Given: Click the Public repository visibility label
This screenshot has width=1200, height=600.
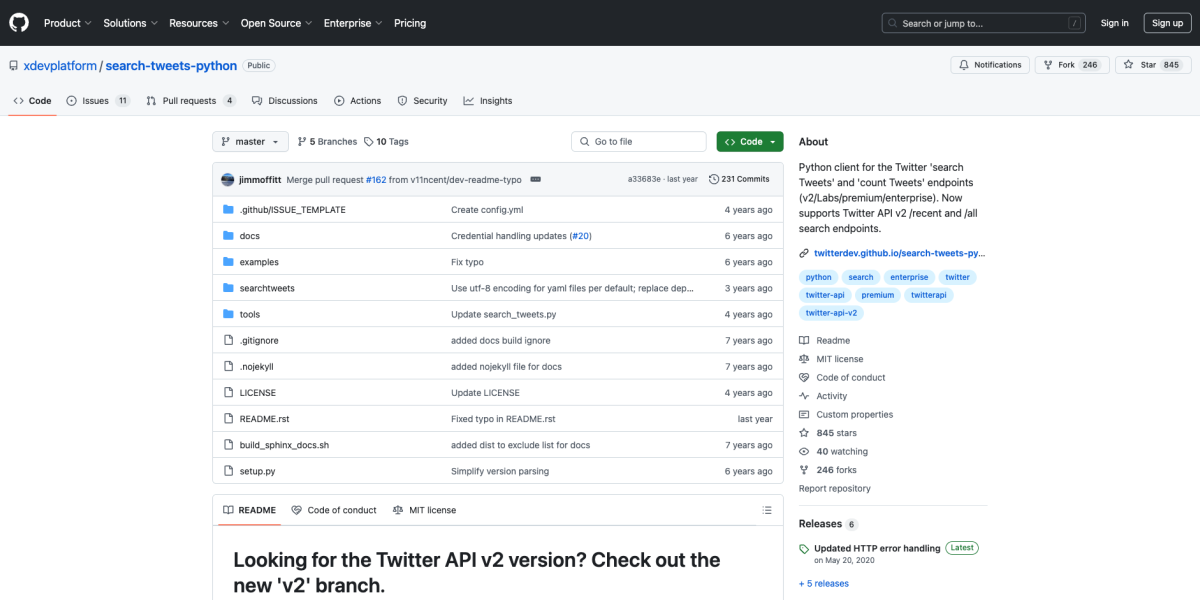Looking at the screenshot, I should (x=257, y=65).
